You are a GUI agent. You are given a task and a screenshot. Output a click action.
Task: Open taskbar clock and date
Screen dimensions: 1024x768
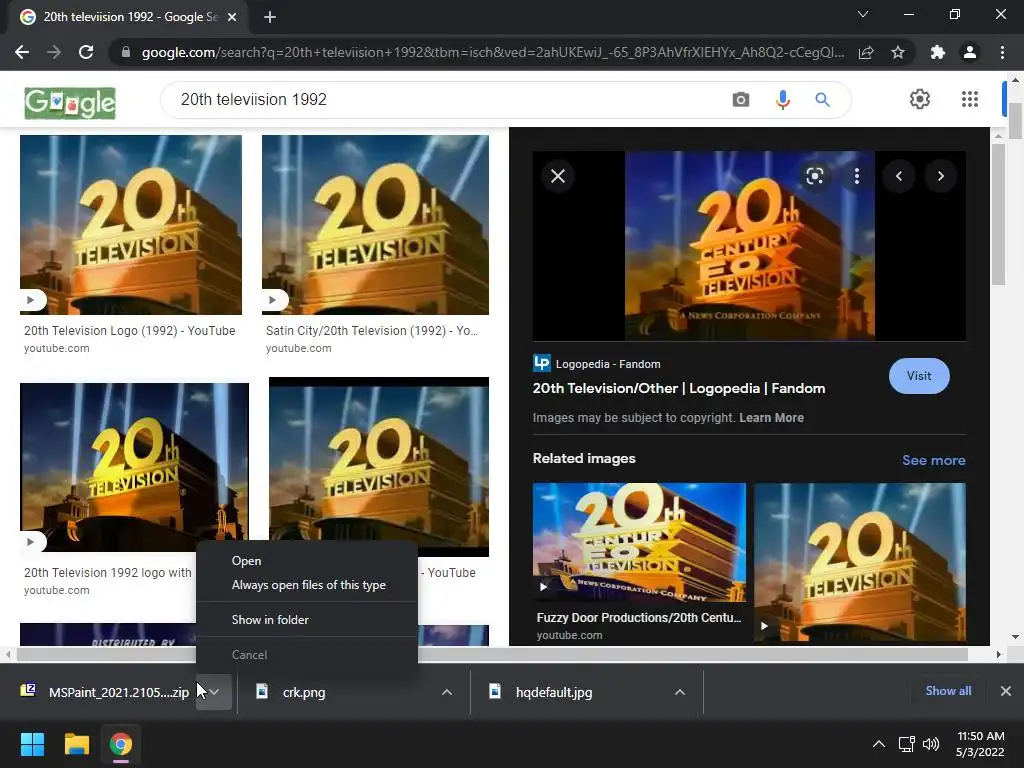980,744
